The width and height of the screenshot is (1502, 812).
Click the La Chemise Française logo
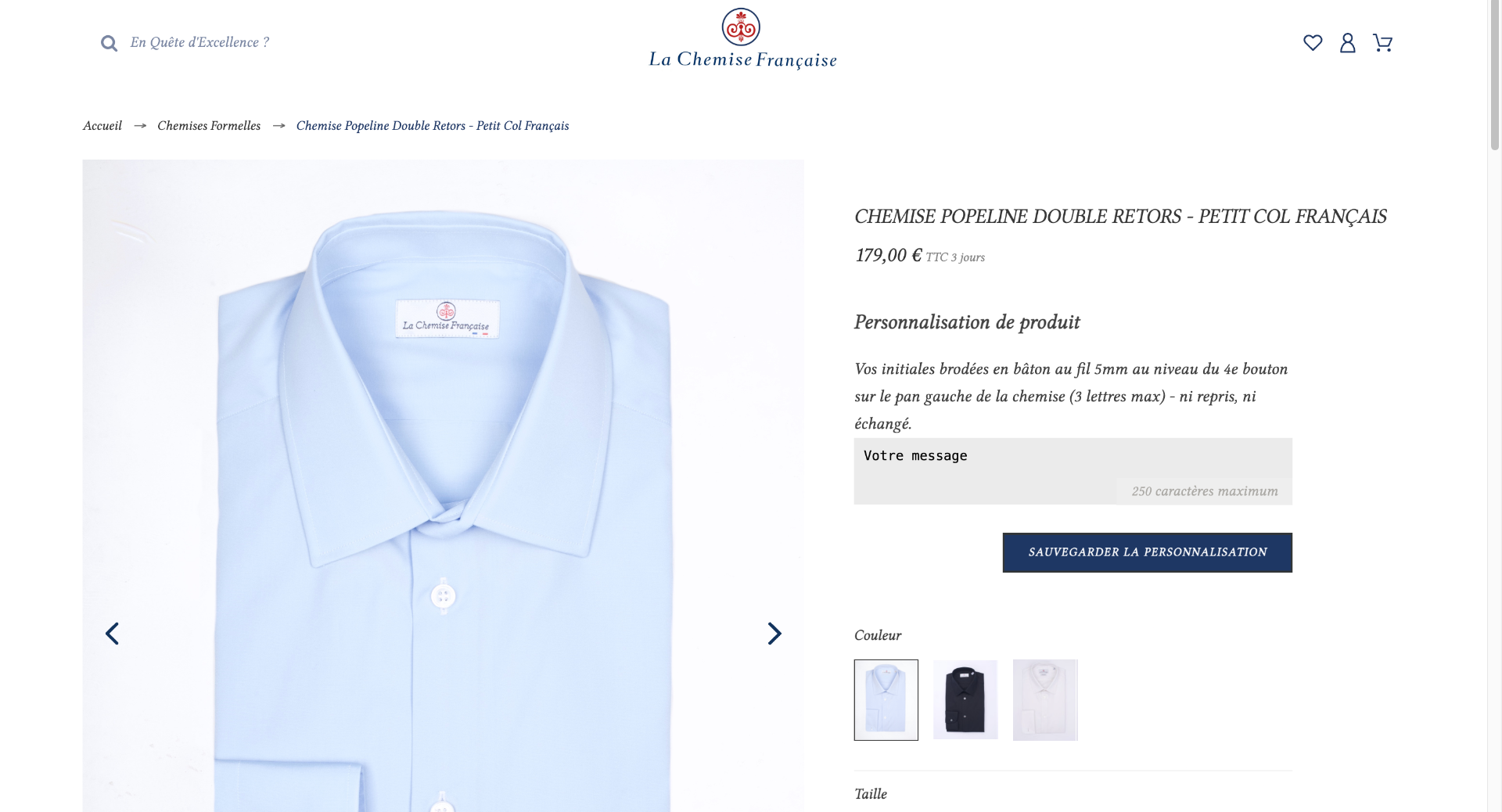(742, 38)
